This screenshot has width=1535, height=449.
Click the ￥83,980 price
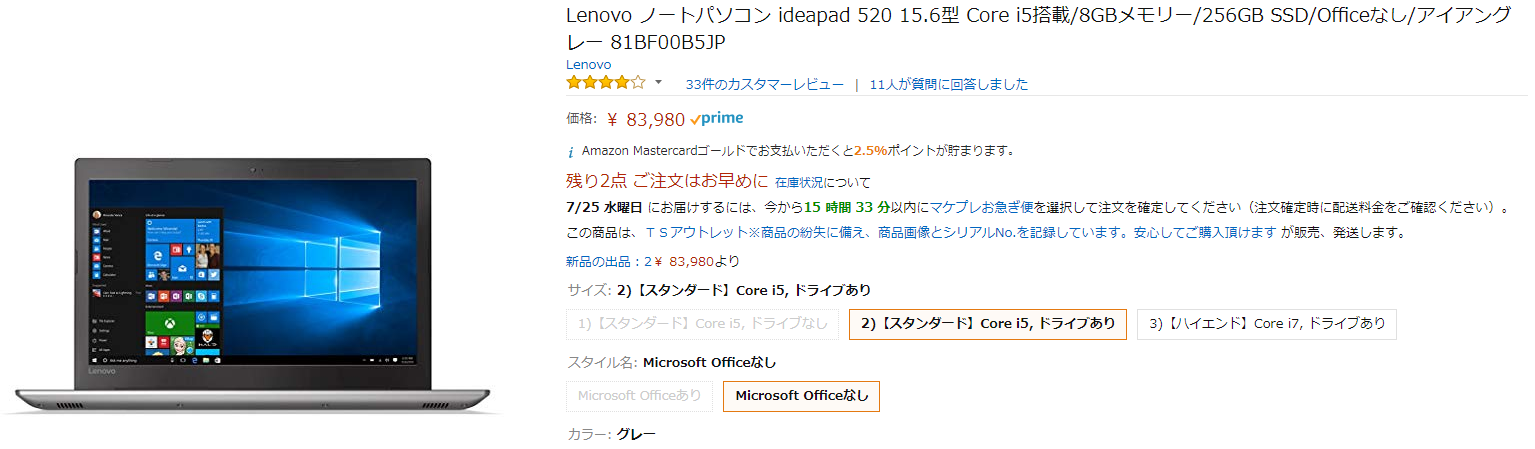[x=655, y=120]
